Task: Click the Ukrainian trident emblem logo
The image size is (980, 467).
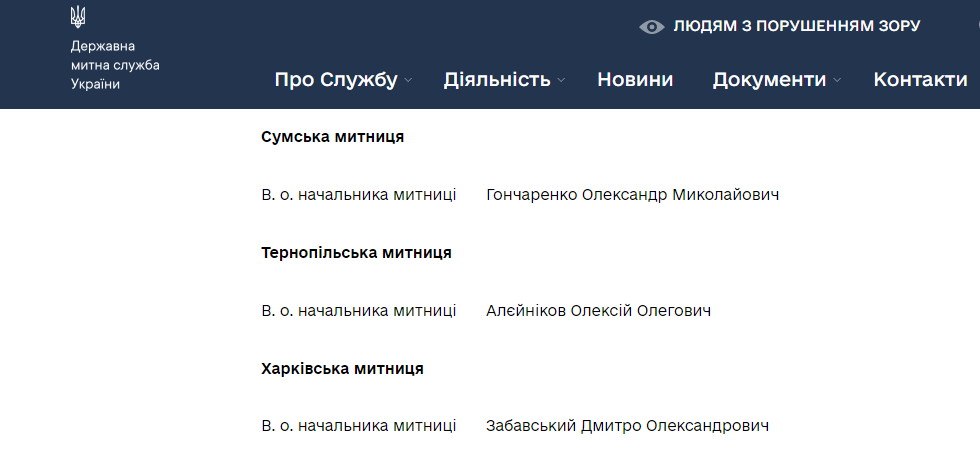Action: [78, 17]
